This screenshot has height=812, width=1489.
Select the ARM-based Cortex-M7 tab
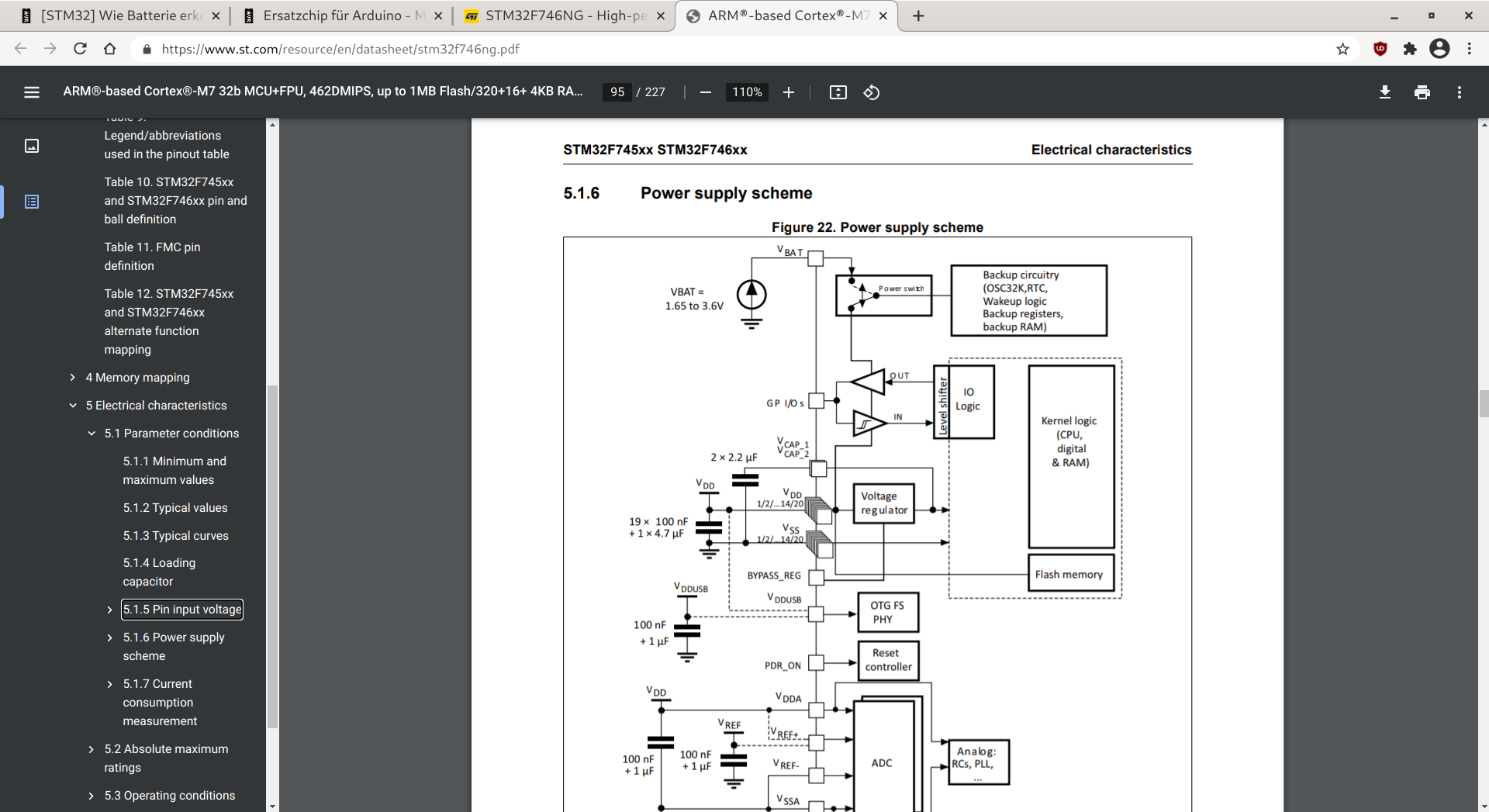(x=786, y=16)
